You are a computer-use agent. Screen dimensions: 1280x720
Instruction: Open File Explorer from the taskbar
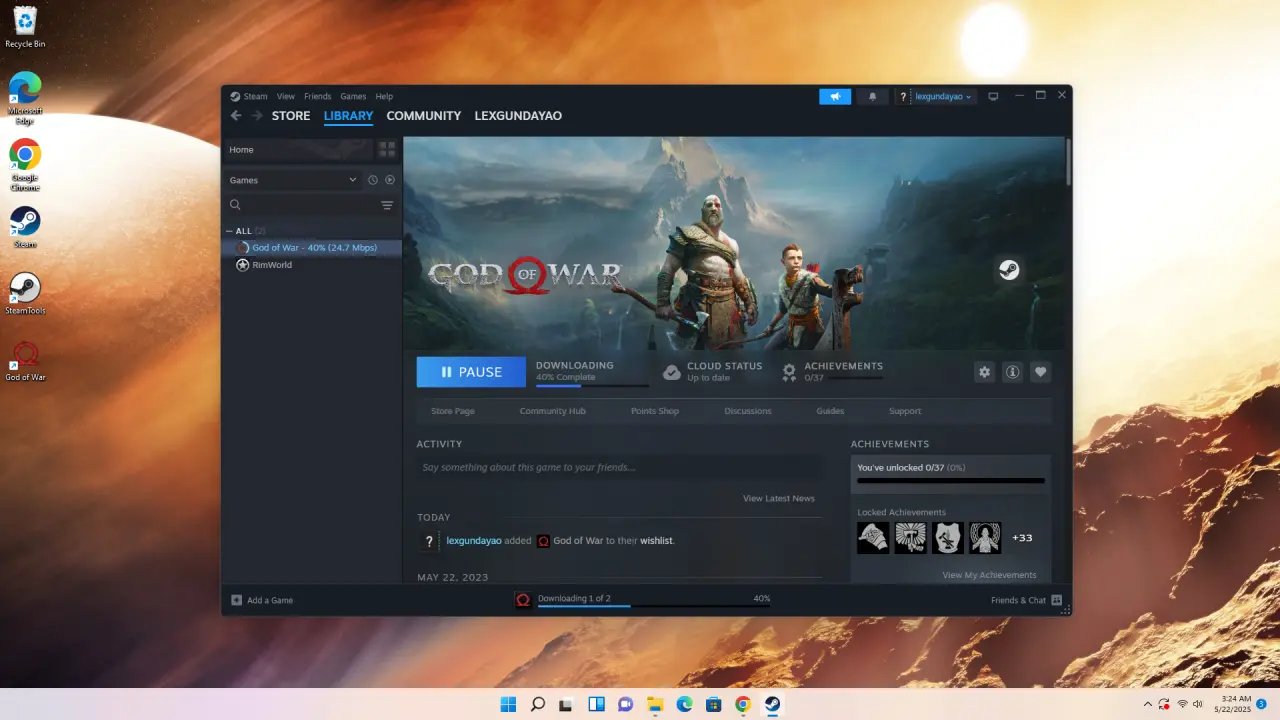[655, 704]
